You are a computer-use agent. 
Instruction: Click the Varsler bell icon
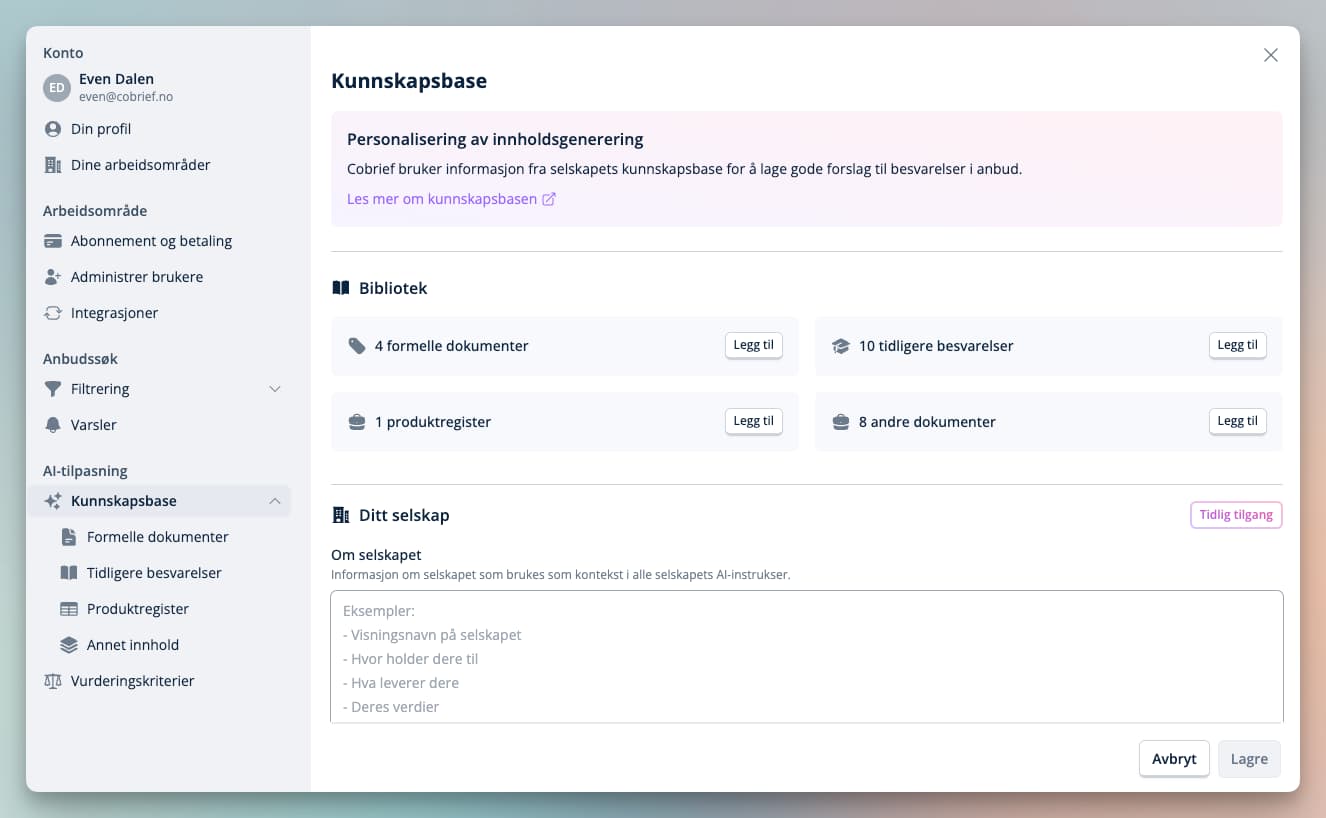tap(53, 425)
